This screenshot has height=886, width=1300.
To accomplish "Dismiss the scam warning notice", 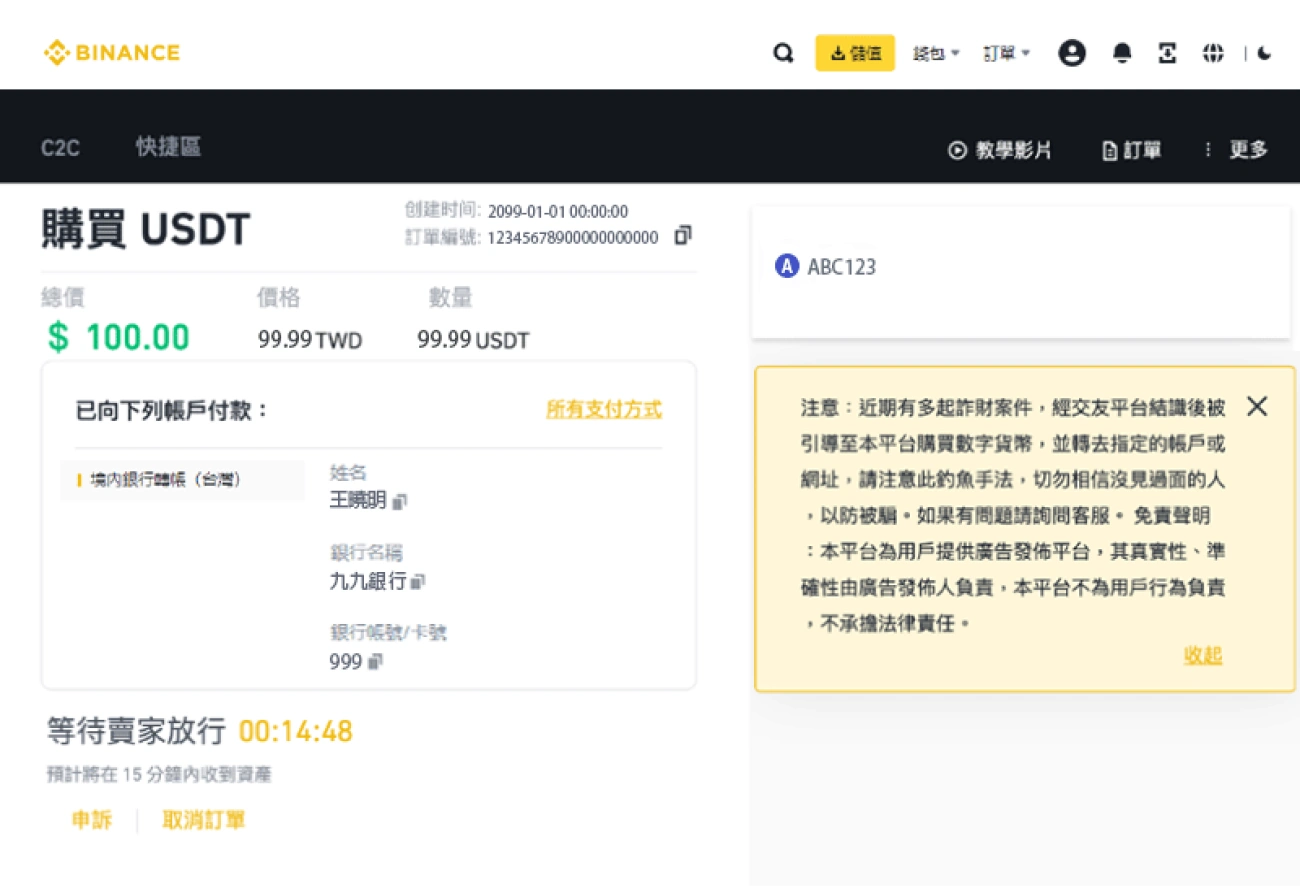I will pyautogui.click(x=1257, y=406).
